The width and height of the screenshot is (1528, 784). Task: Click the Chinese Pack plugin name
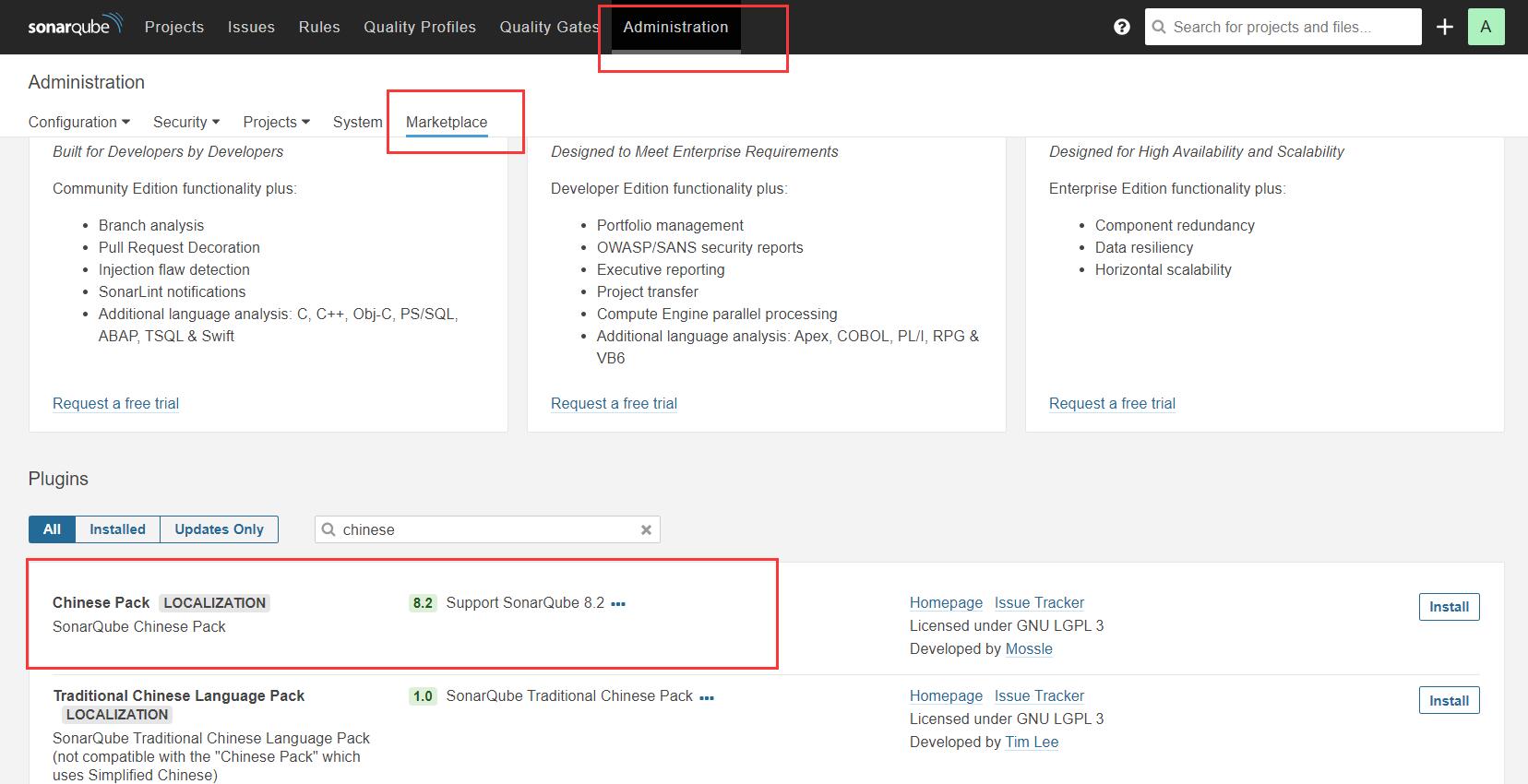[x=101, y=602]
